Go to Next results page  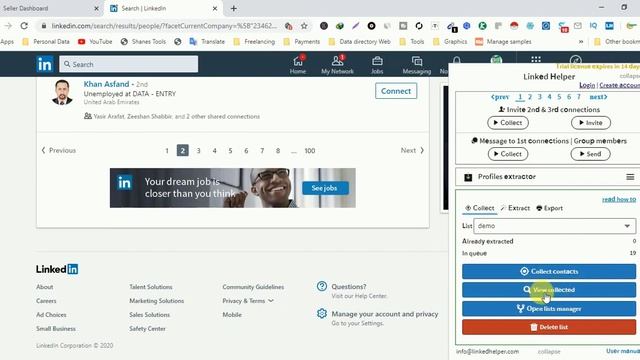tap(412, 150)
